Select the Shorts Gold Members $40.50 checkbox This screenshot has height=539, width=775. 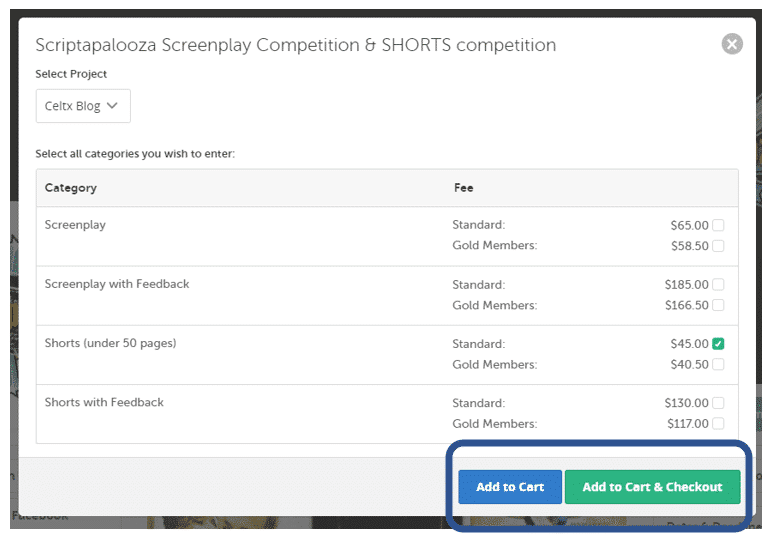click(x=718, y=364)
